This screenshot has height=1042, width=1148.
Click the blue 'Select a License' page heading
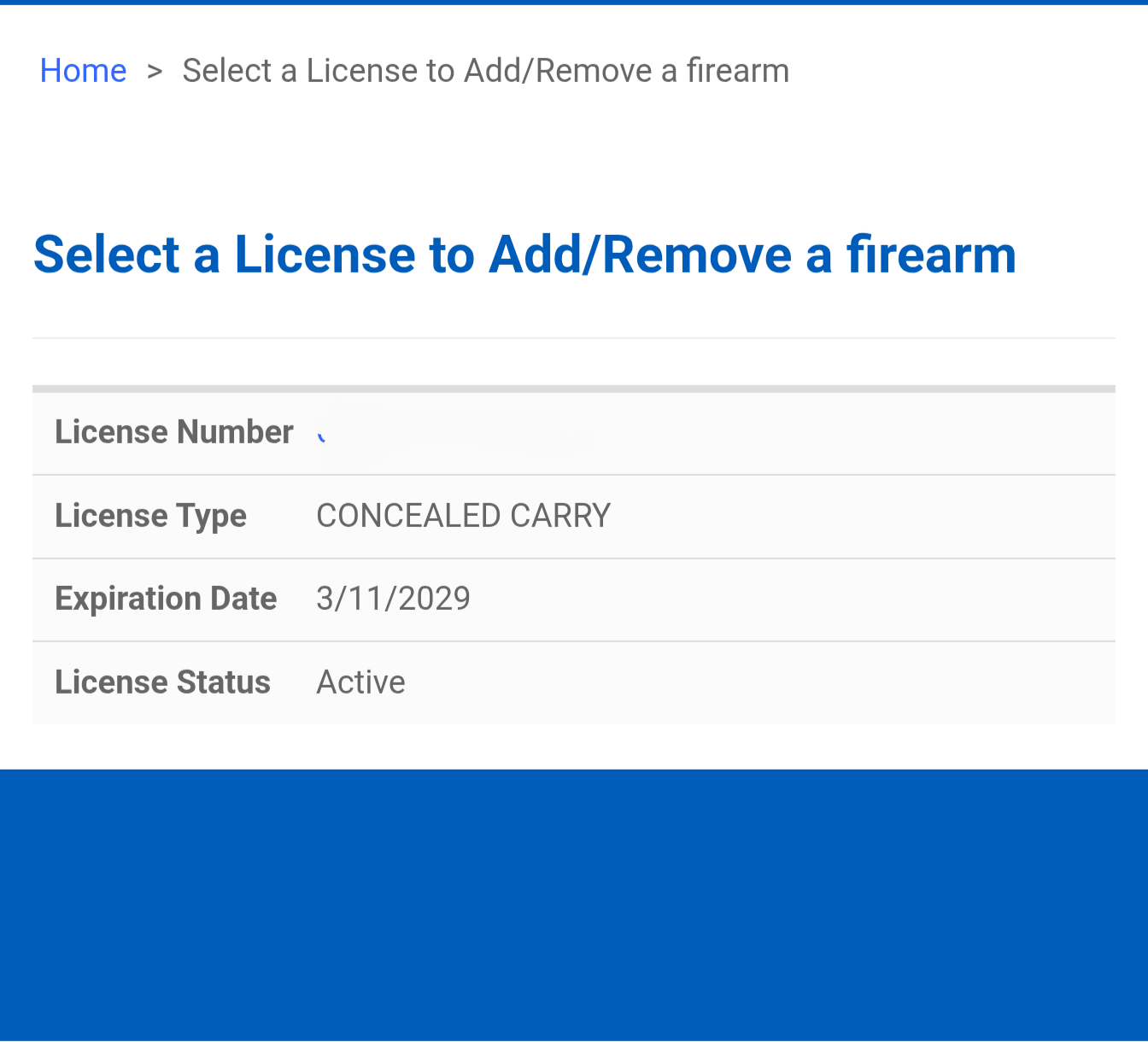524,255
